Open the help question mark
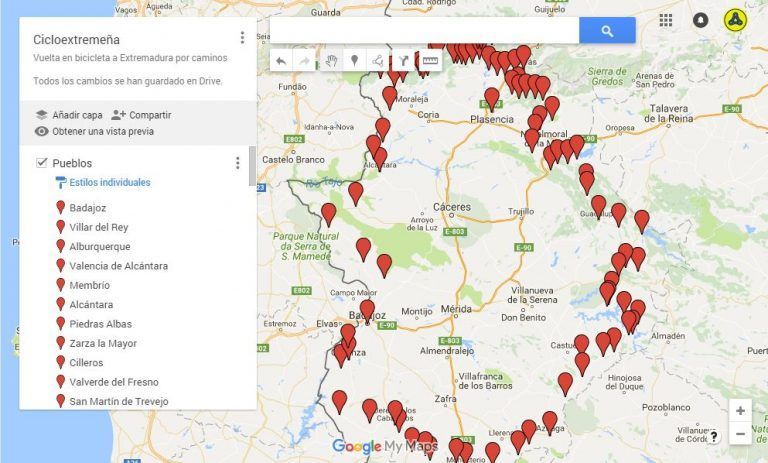This screenshot has height=463, width=768. click(713, 437)
